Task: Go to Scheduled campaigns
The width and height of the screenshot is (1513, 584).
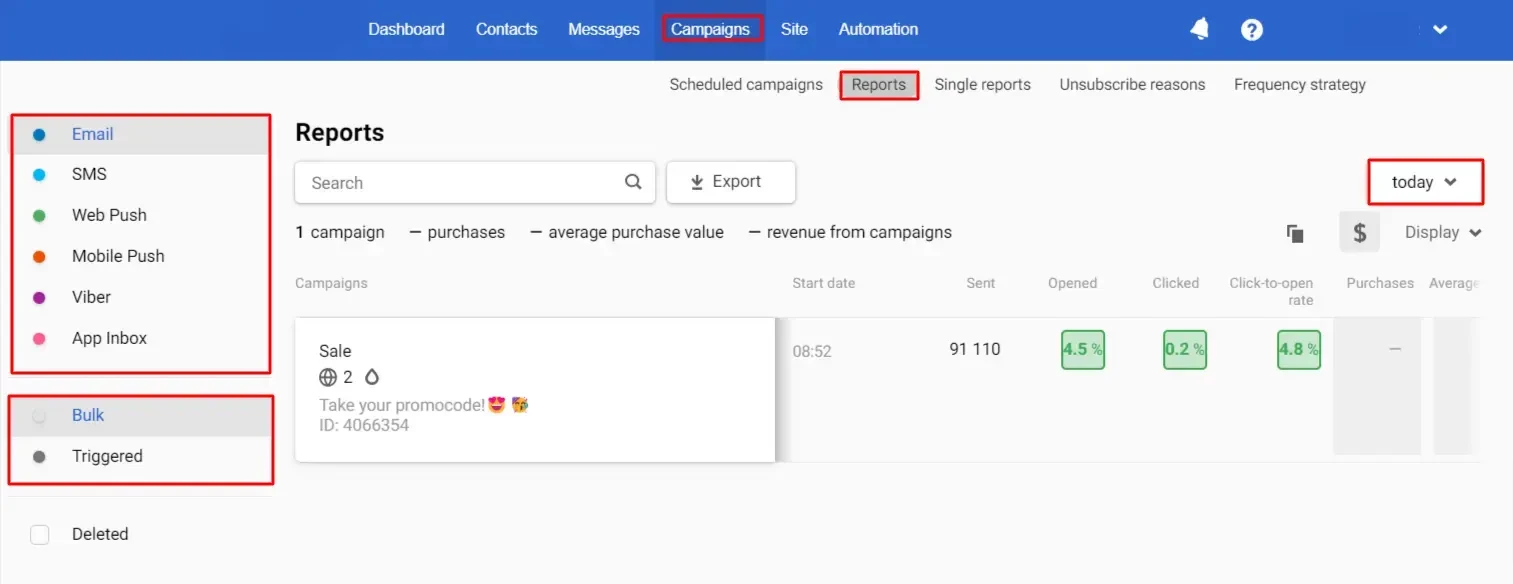Action: [746, 85]
